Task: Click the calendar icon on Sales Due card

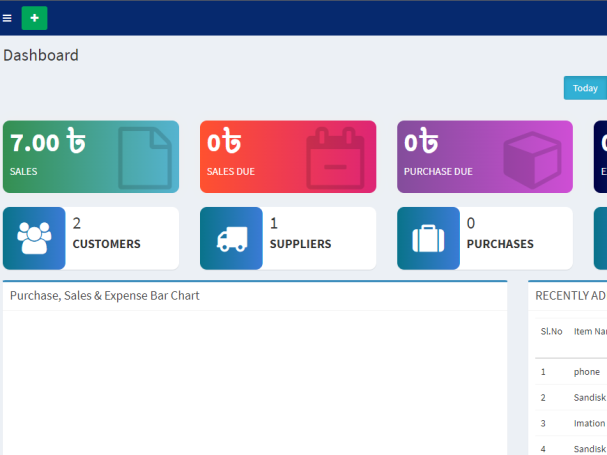Action: pos(335,158)
